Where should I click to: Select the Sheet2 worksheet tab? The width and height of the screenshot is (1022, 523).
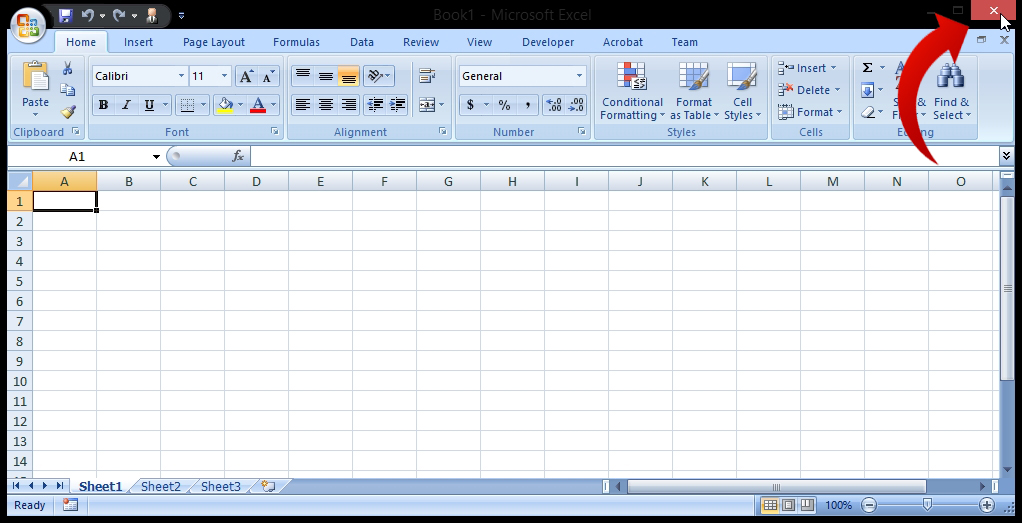(160, 486)
